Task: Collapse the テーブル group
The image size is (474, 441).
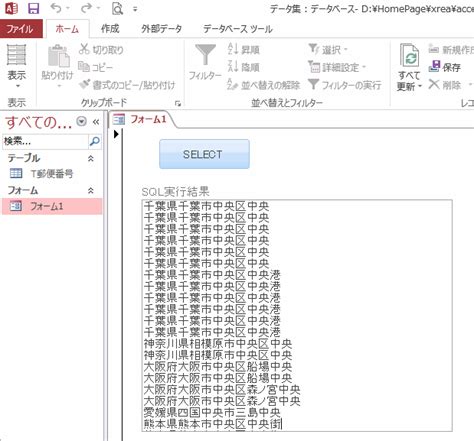Action: coord(91,159)
